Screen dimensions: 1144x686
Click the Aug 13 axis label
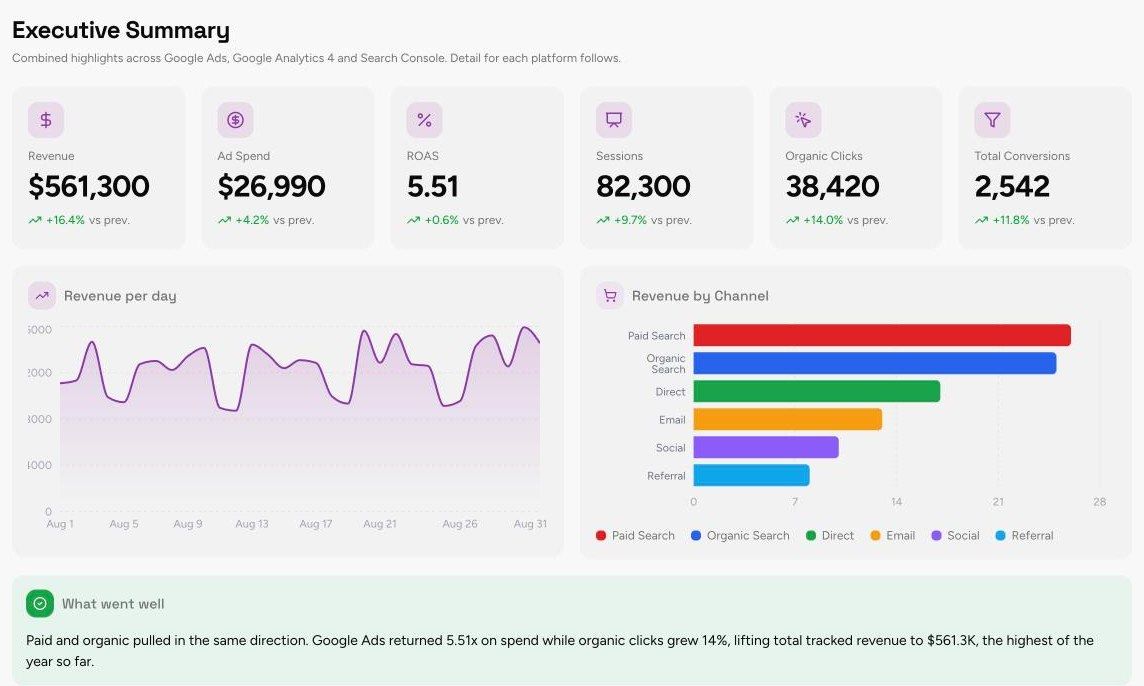(x=252, y=524)
